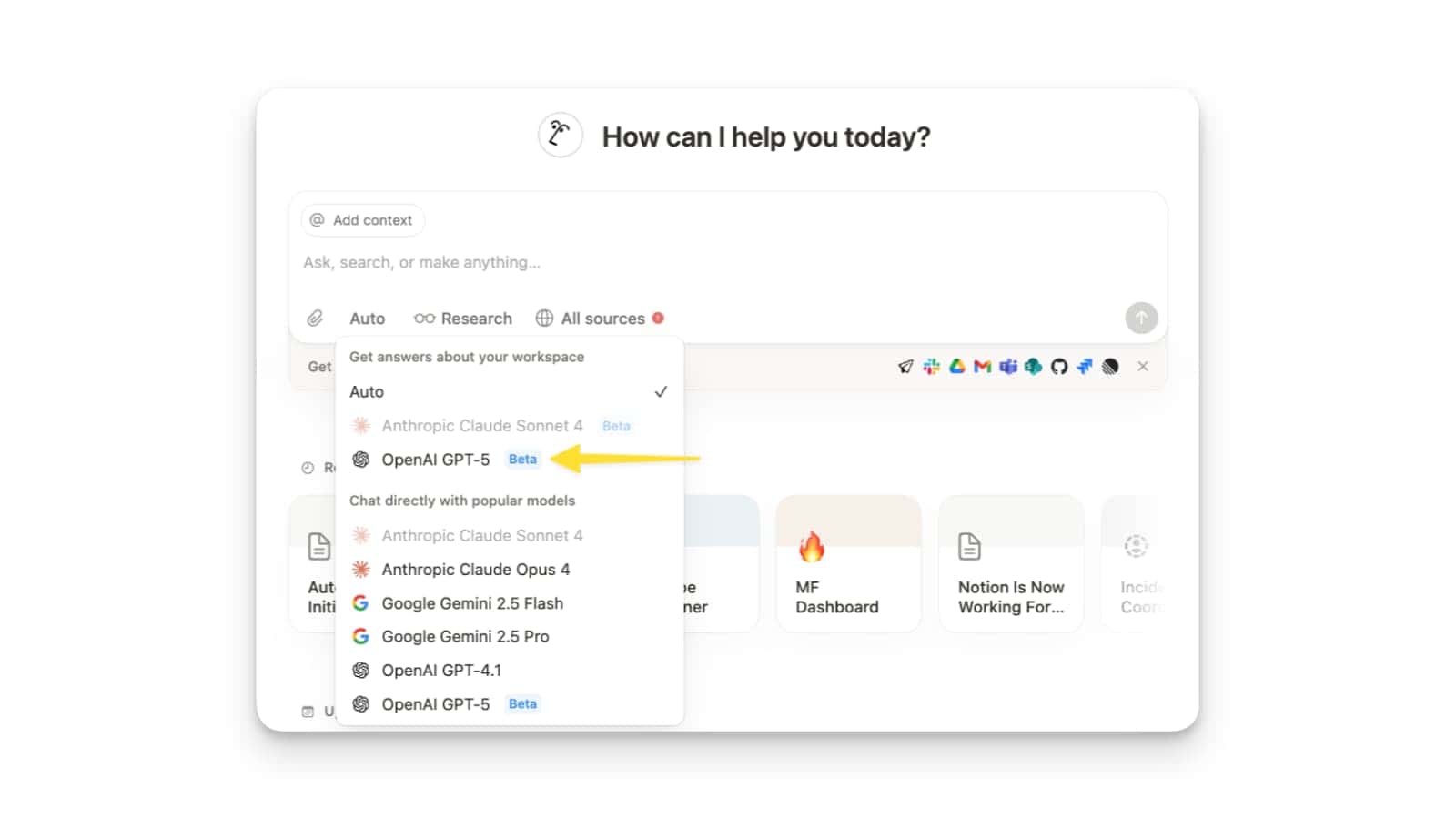Select workspace Anthropic Claude Sonnet 4 Beta
The width and height of the screenshot is (1456, 819).
pyautogui.click(x=509, y=425)
